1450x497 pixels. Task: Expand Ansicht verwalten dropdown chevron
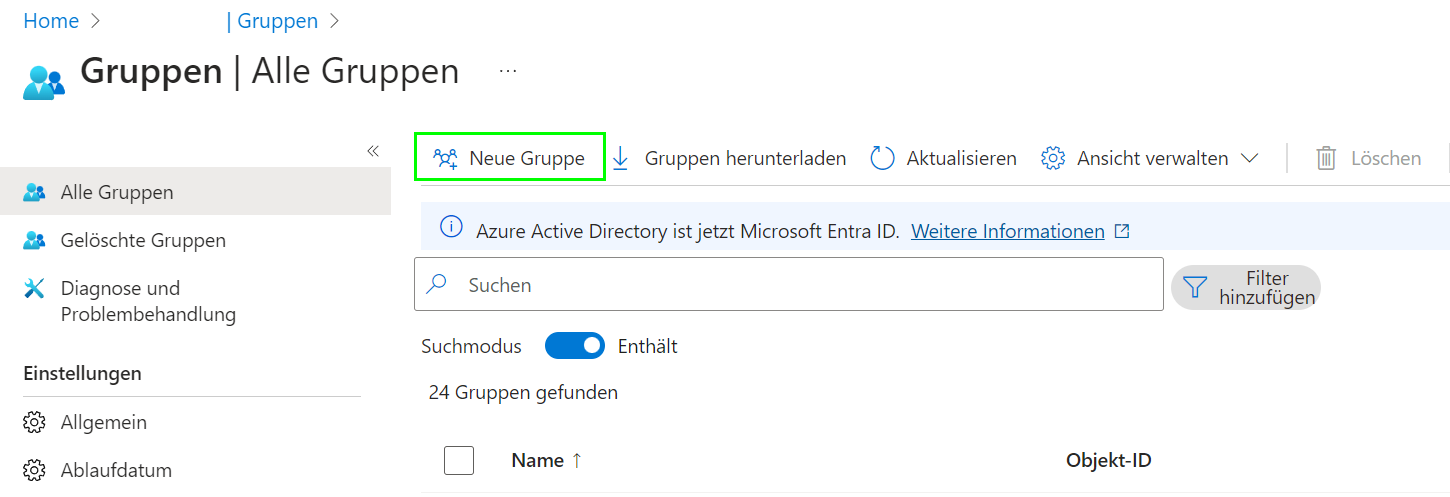tap(1249, 158)
